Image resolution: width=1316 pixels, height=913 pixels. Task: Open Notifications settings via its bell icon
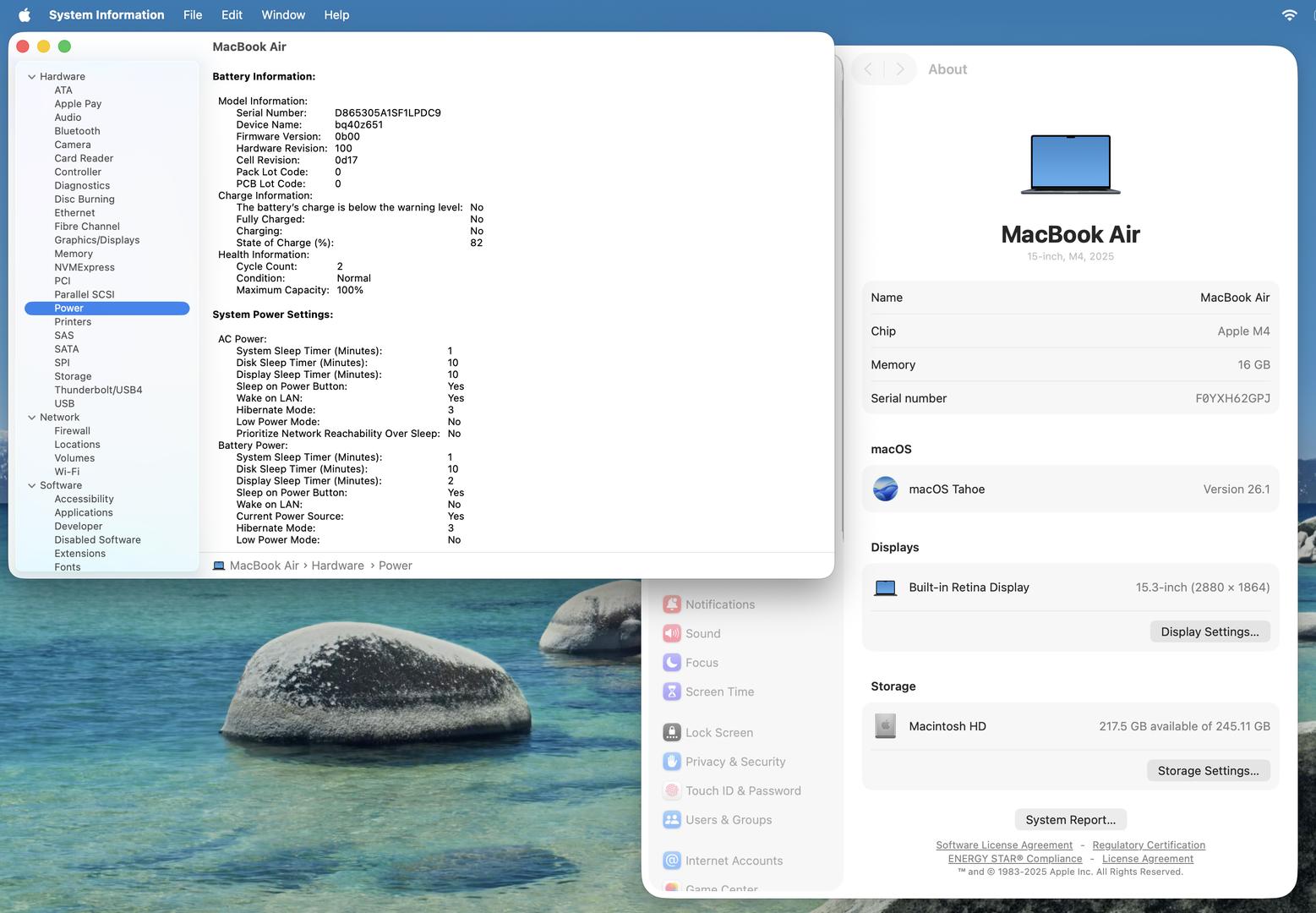tap(672, 604)
